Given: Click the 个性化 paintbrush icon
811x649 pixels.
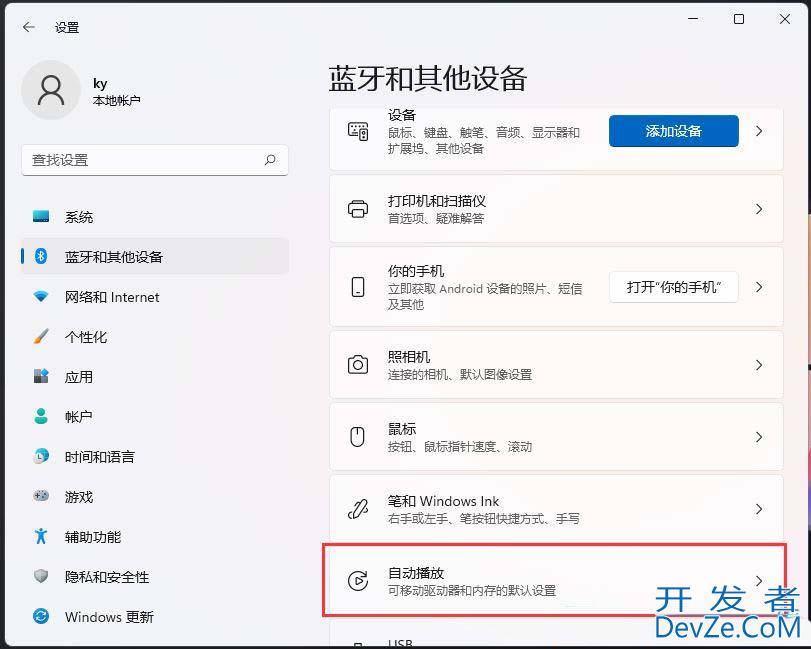Looking at the screenshot, I should point(41,336).
